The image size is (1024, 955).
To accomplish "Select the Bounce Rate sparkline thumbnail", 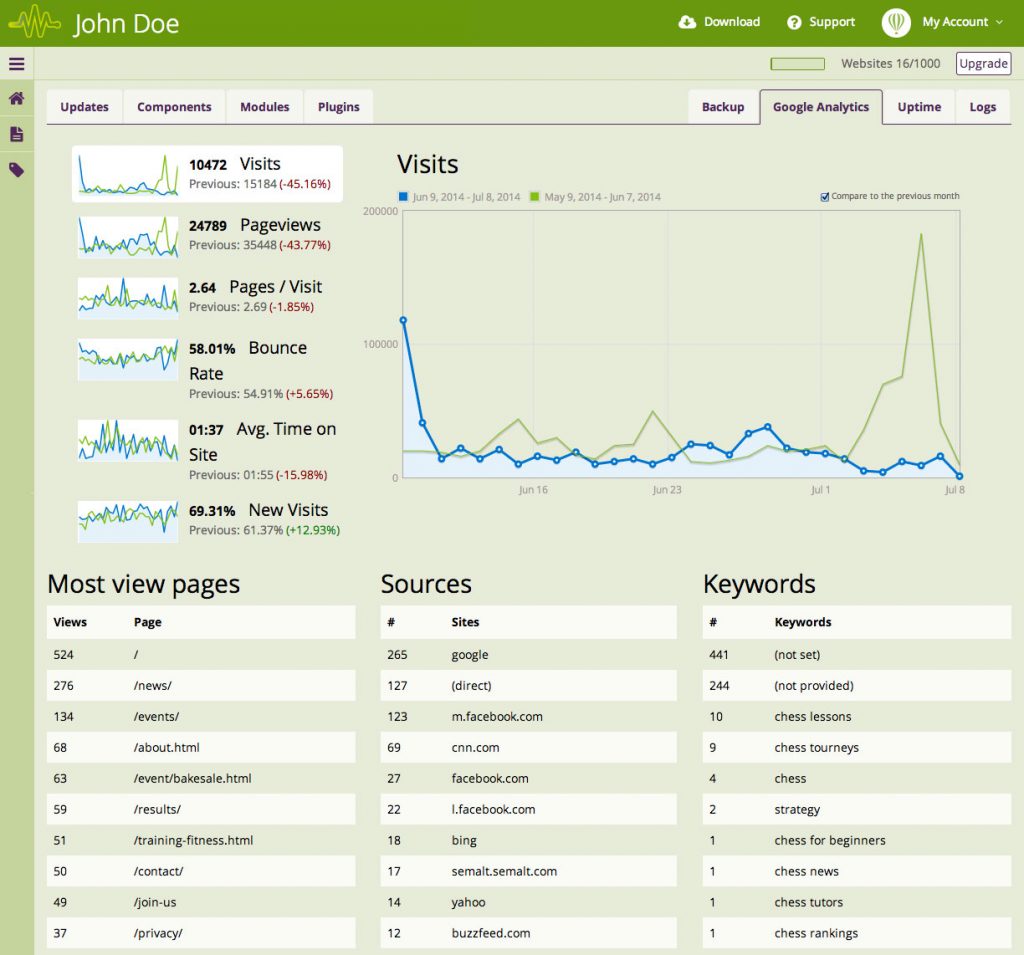I will [x=128, y=359].
